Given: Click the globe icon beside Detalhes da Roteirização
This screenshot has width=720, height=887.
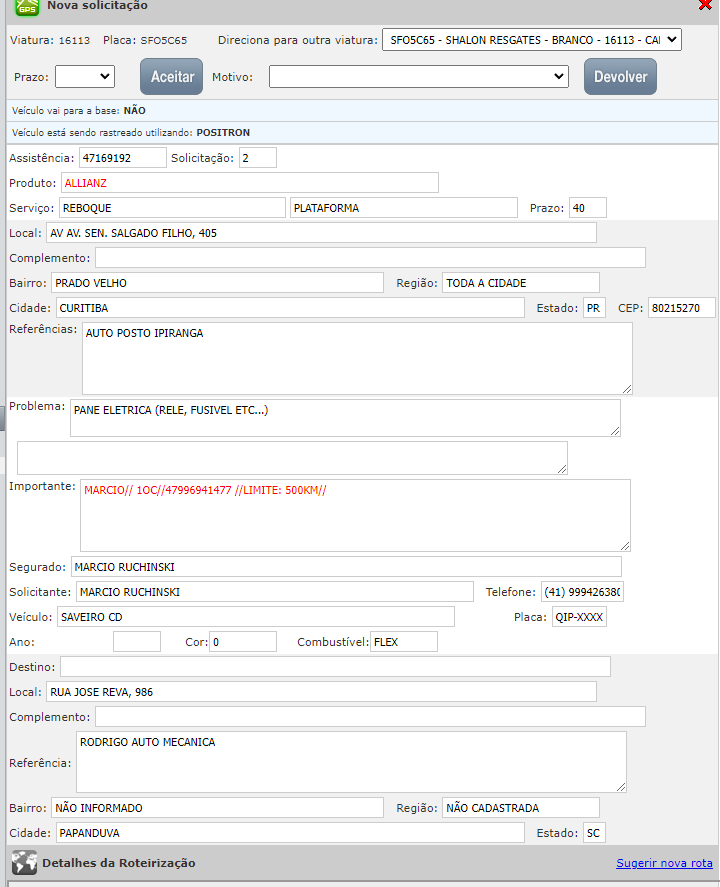Looking at the screenshot, I should click(x=24, y=863).
